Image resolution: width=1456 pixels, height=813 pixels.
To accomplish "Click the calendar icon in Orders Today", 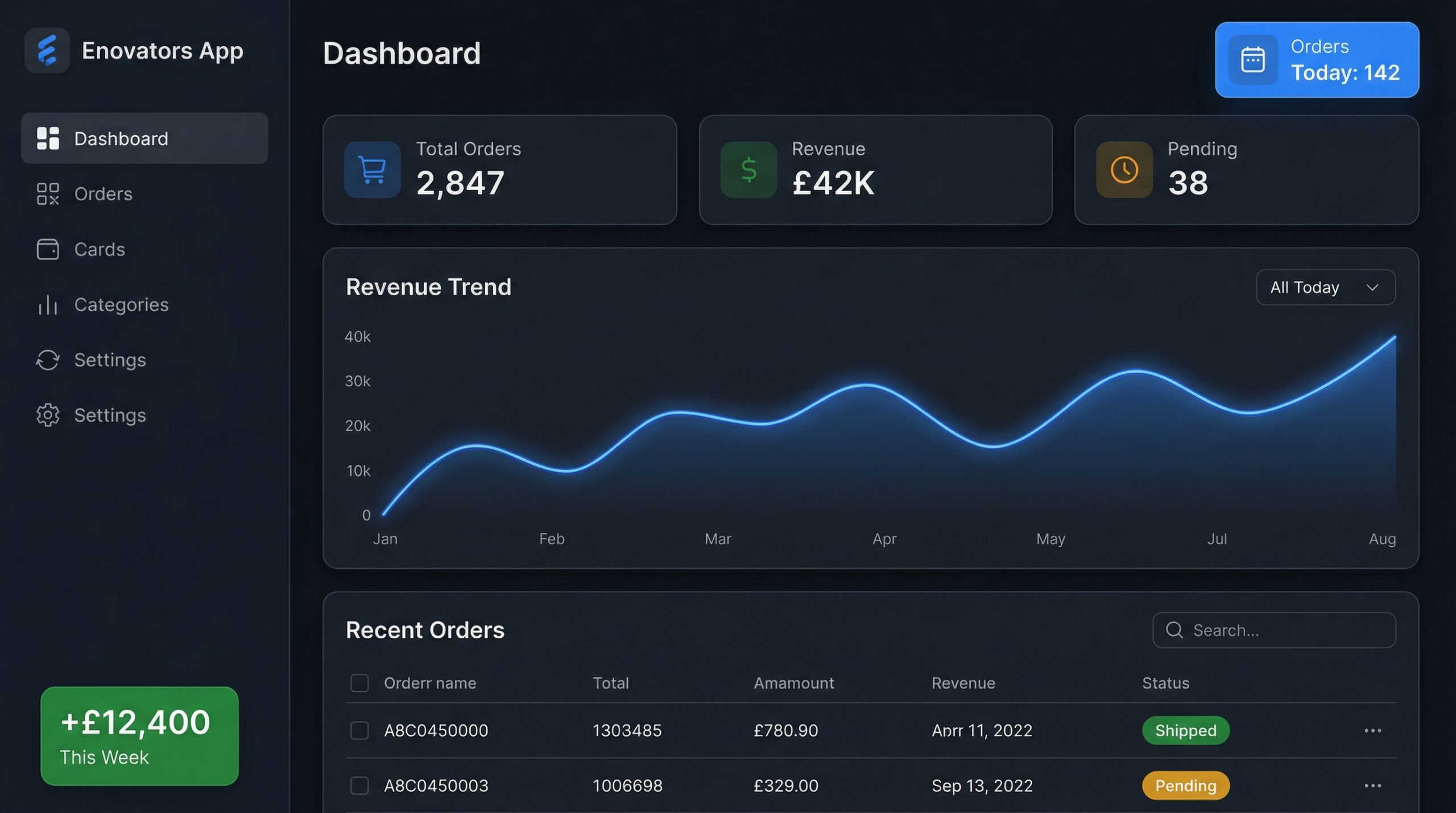I will (x=1252, y=60).
